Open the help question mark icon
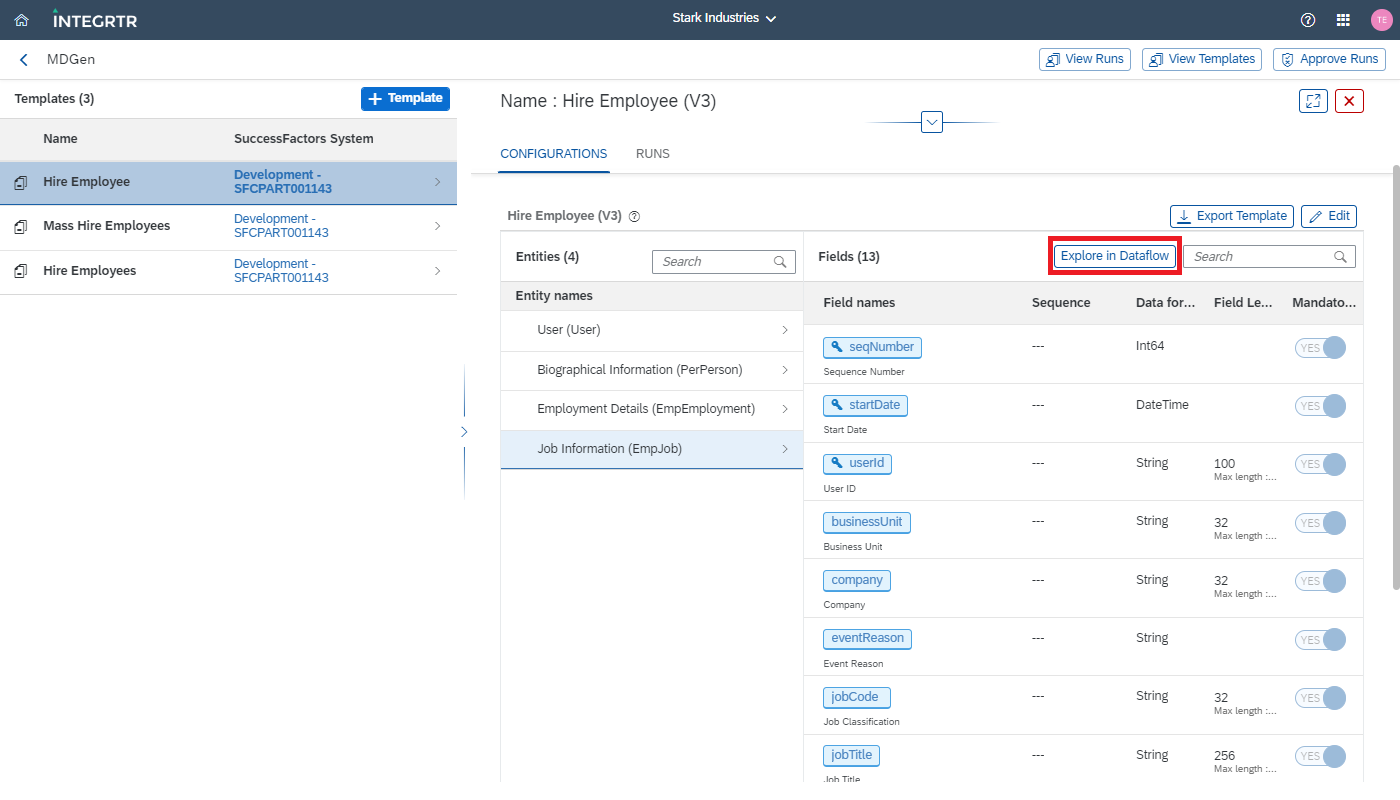This screenshot has height=800, width=1400. coord(1307,19)
